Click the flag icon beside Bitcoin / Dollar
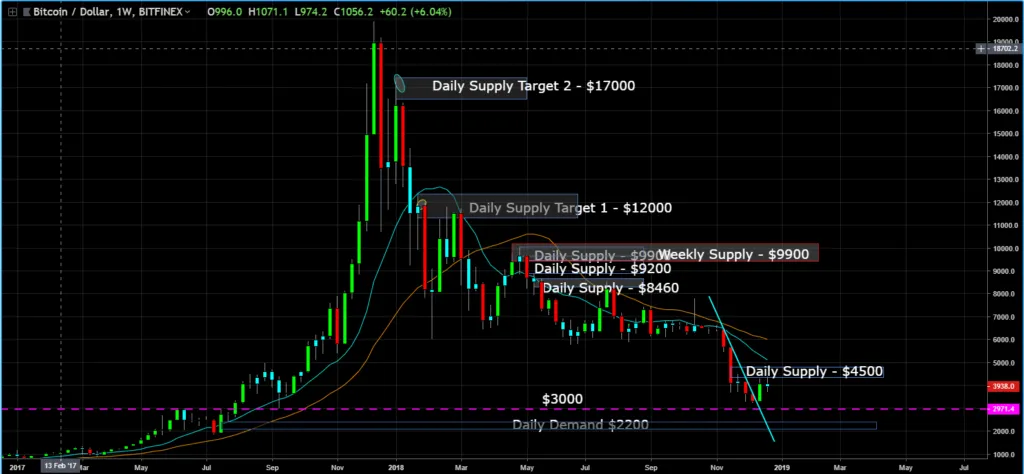This screenshot has width=1024, height=474. 29,12
